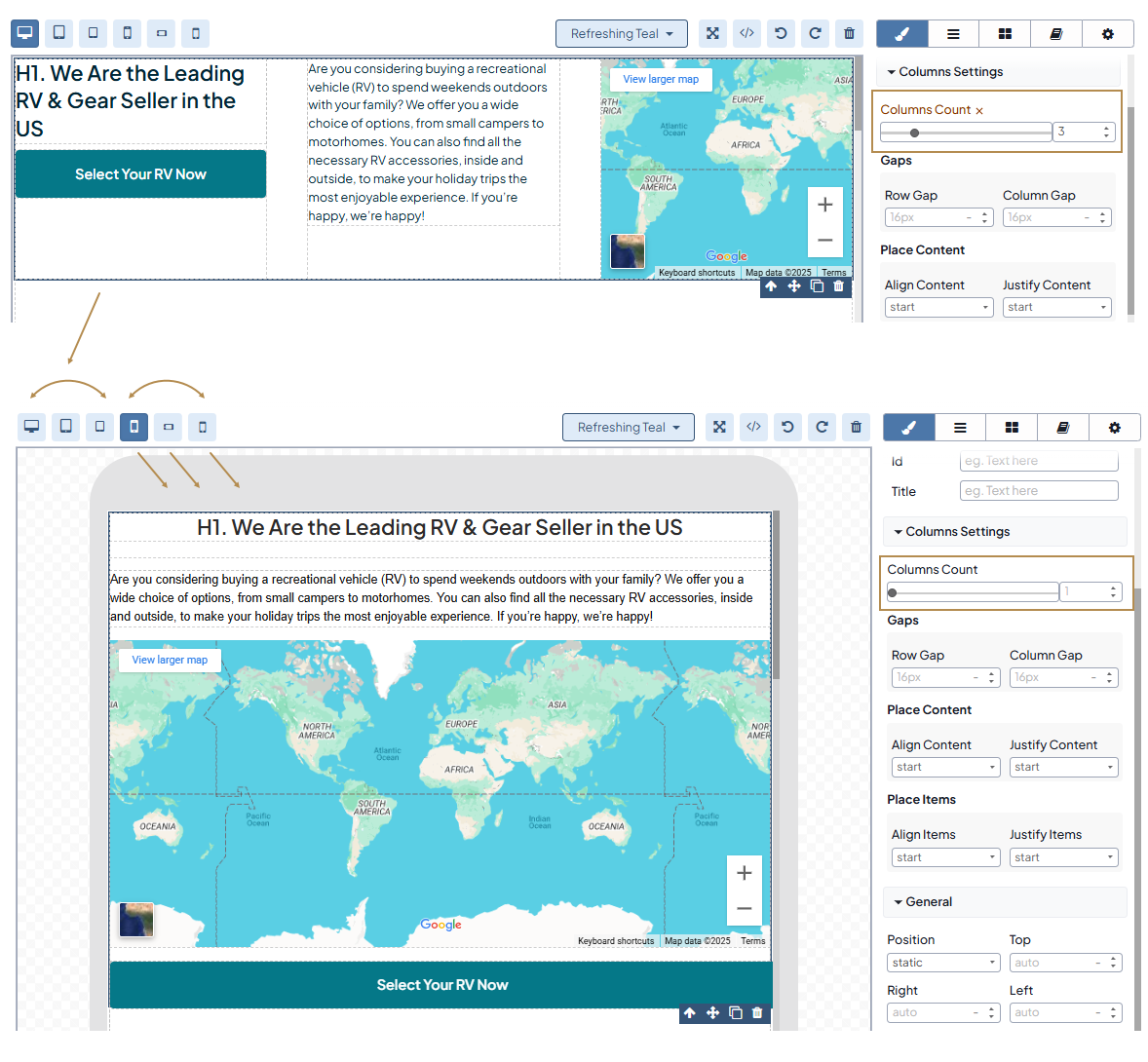Click the Columns Count slider showing value 1
Image resolution: width=1148 pixels, height=1062 pixels.
(973, 591)
